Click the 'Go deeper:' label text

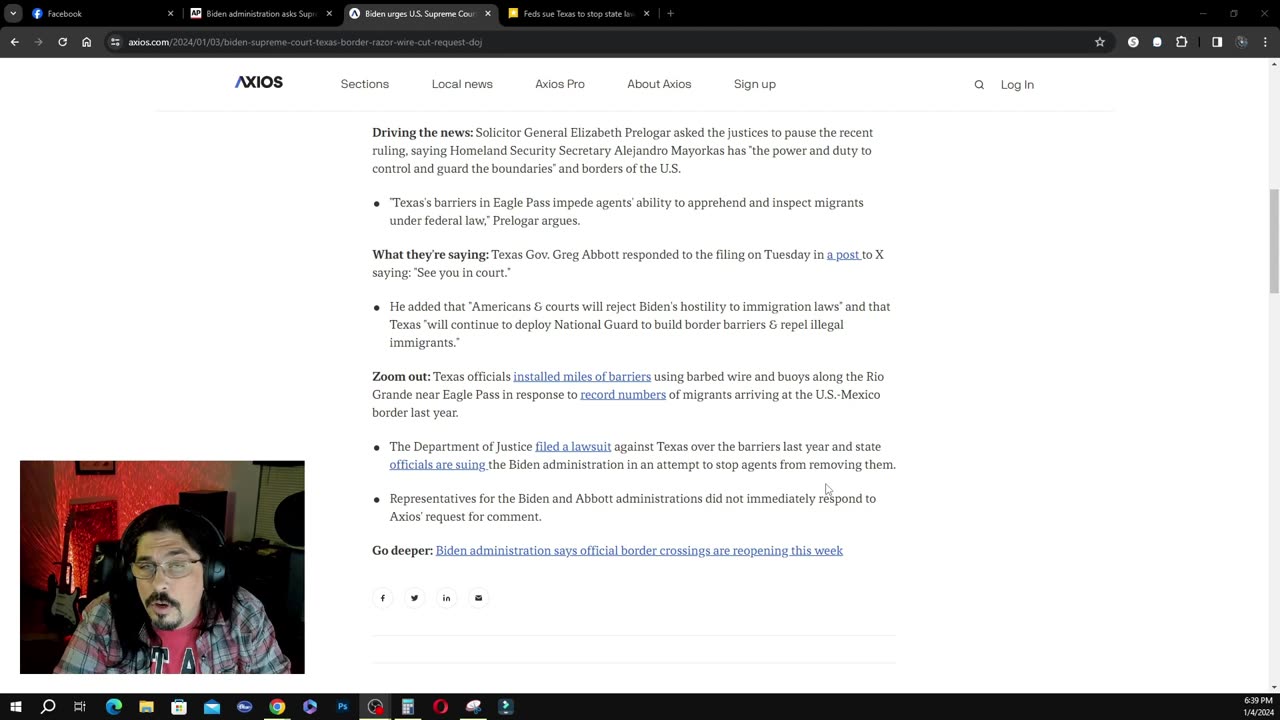coord(403,551)
